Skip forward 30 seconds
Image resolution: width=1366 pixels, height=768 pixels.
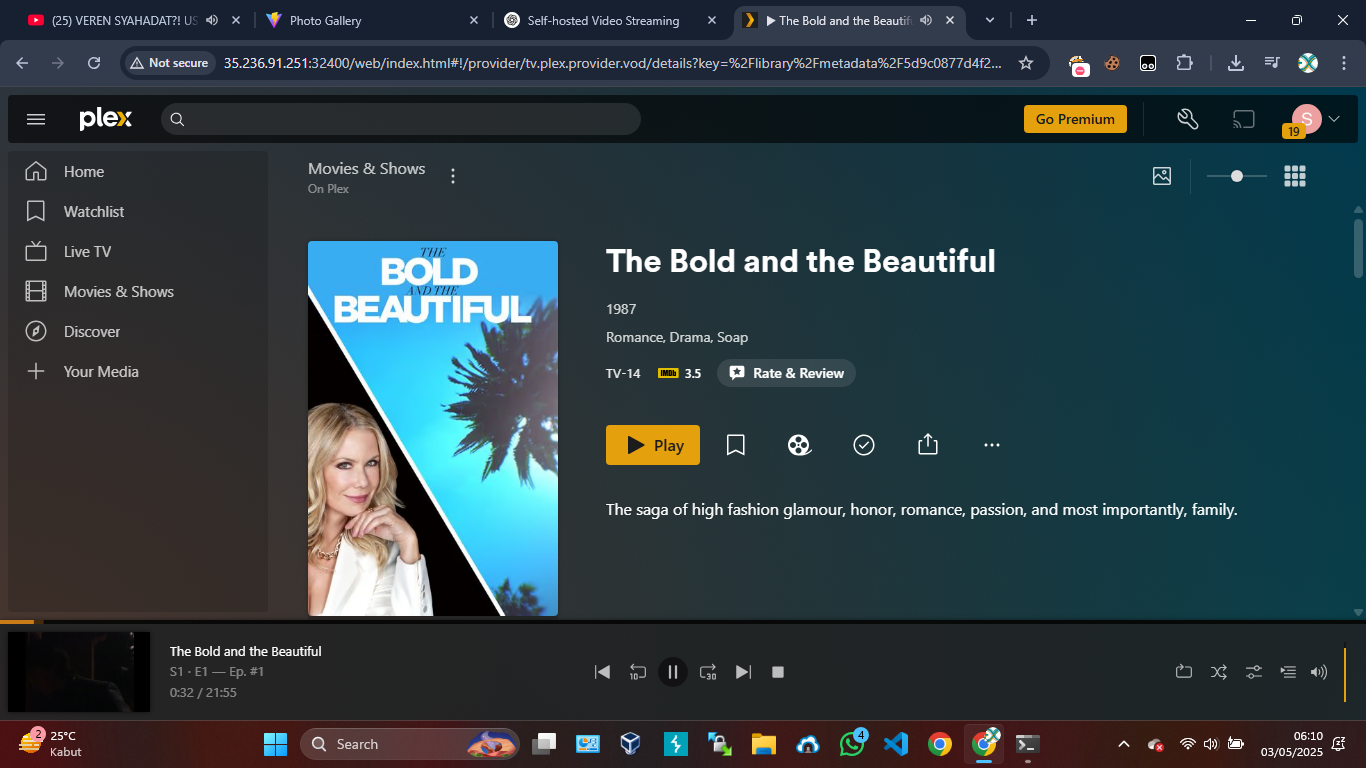coord(708,672)
